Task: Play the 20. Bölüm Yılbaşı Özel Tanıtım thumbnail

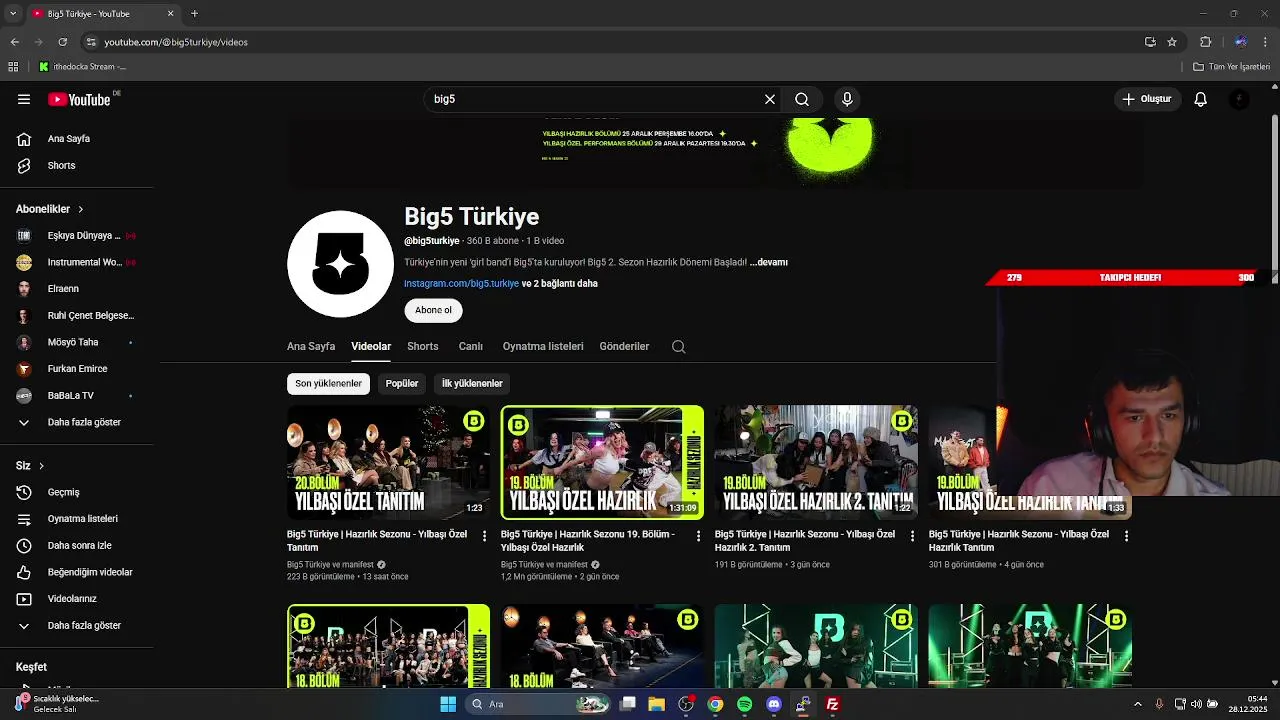Action: pyautogui.click(x=389, y=462)
